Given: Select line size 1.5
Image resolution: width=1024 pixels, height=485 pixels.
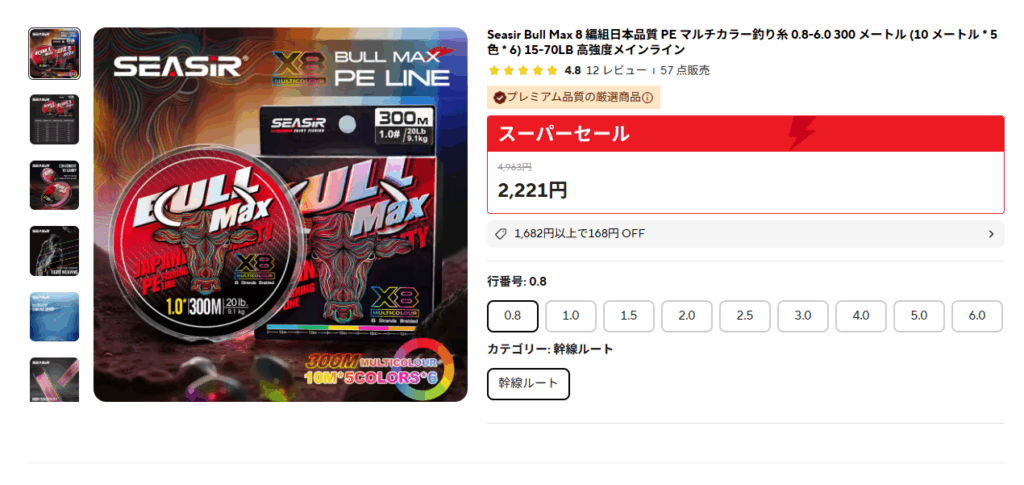Looking at the screenshot, I should (x=629, y=316).
